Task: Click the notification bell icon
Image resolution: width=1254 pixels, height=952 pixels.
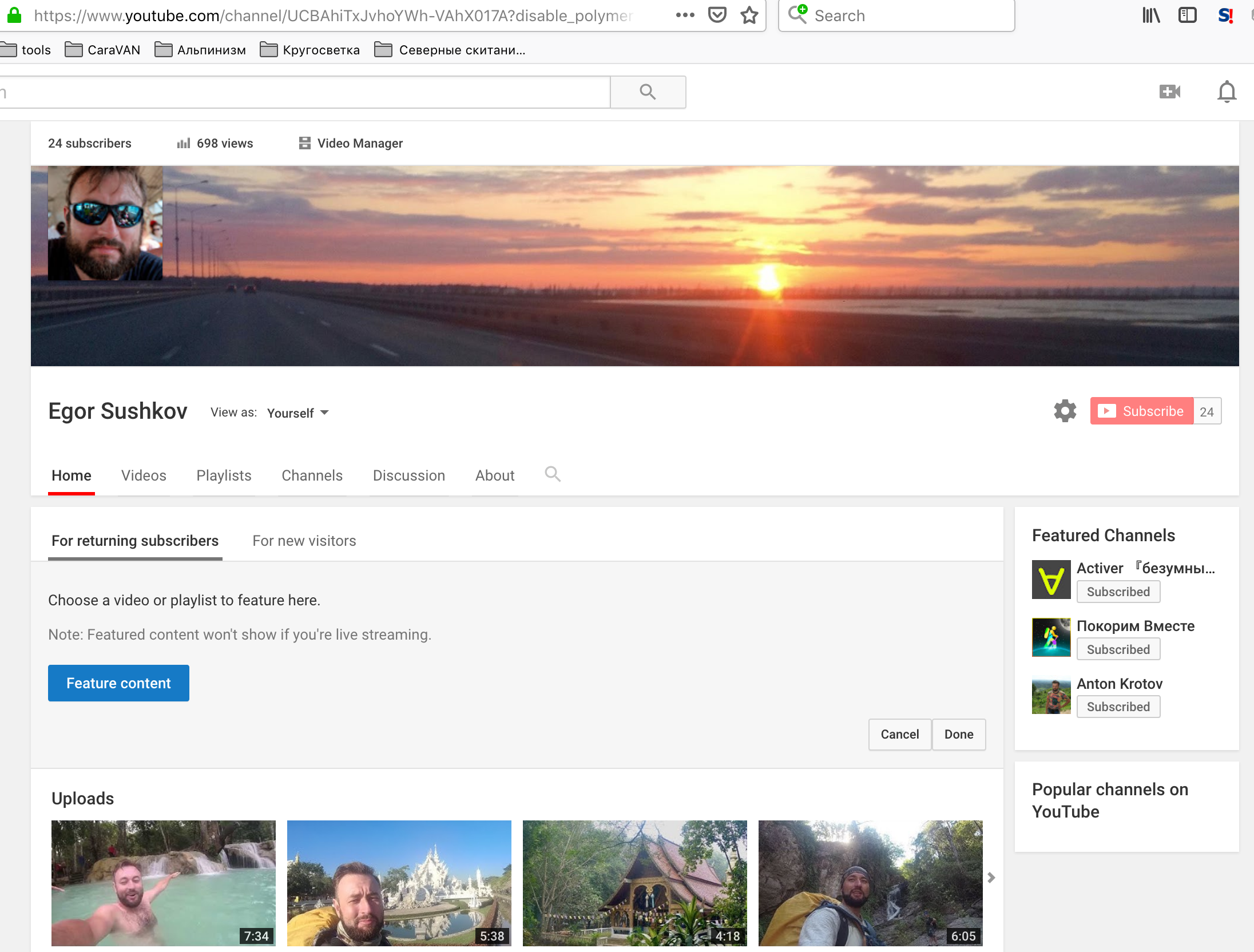Action: click(1227, 92)
